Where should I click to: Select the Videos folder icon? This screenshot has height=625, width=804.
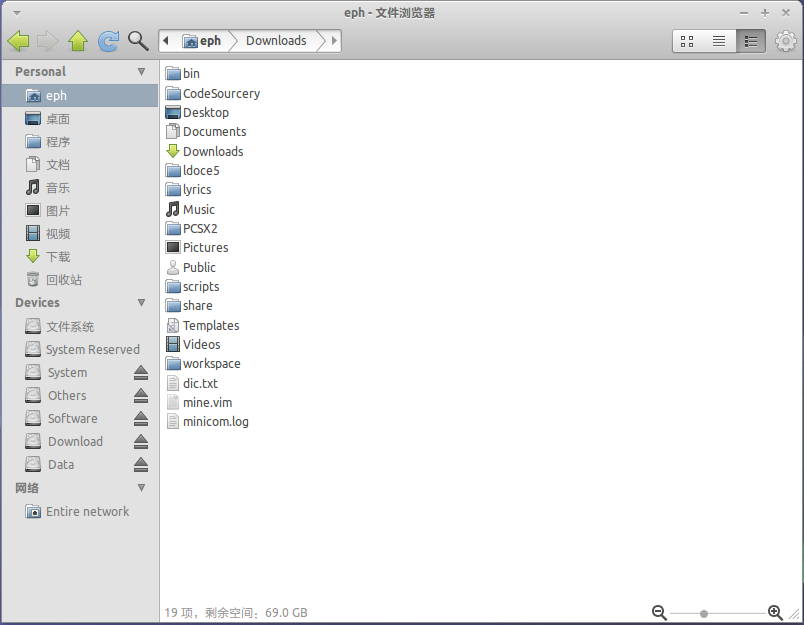point(173,344)
